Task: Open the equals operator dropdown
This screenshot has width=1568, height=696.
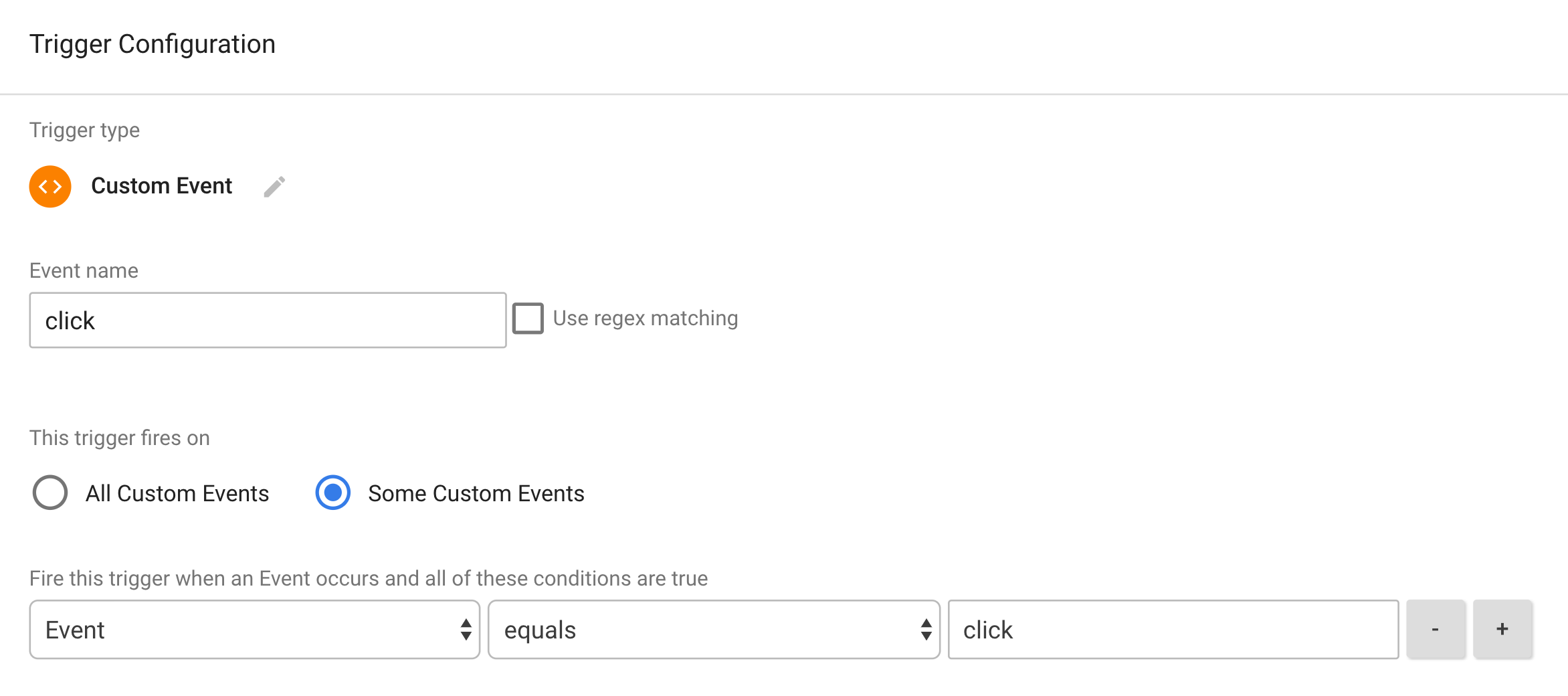Action: 714,630
